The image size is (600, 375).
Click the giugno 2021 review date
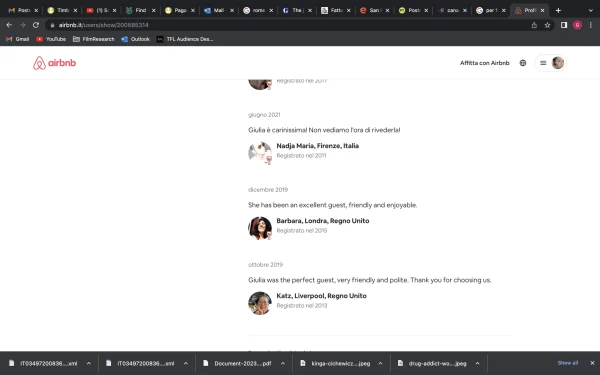264,115
